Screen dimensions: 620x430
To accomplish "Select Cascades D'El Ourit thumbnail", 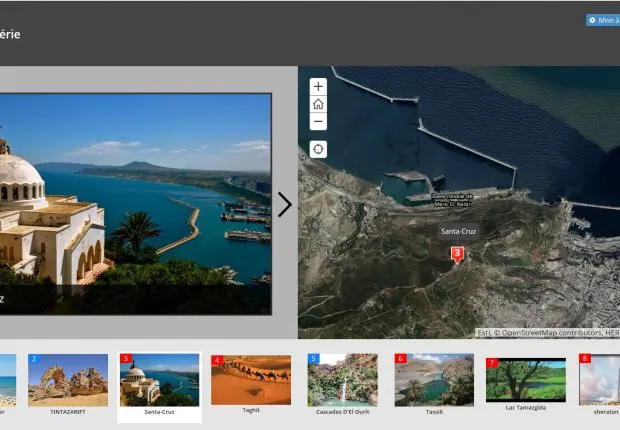I will (x=341, y=380).
